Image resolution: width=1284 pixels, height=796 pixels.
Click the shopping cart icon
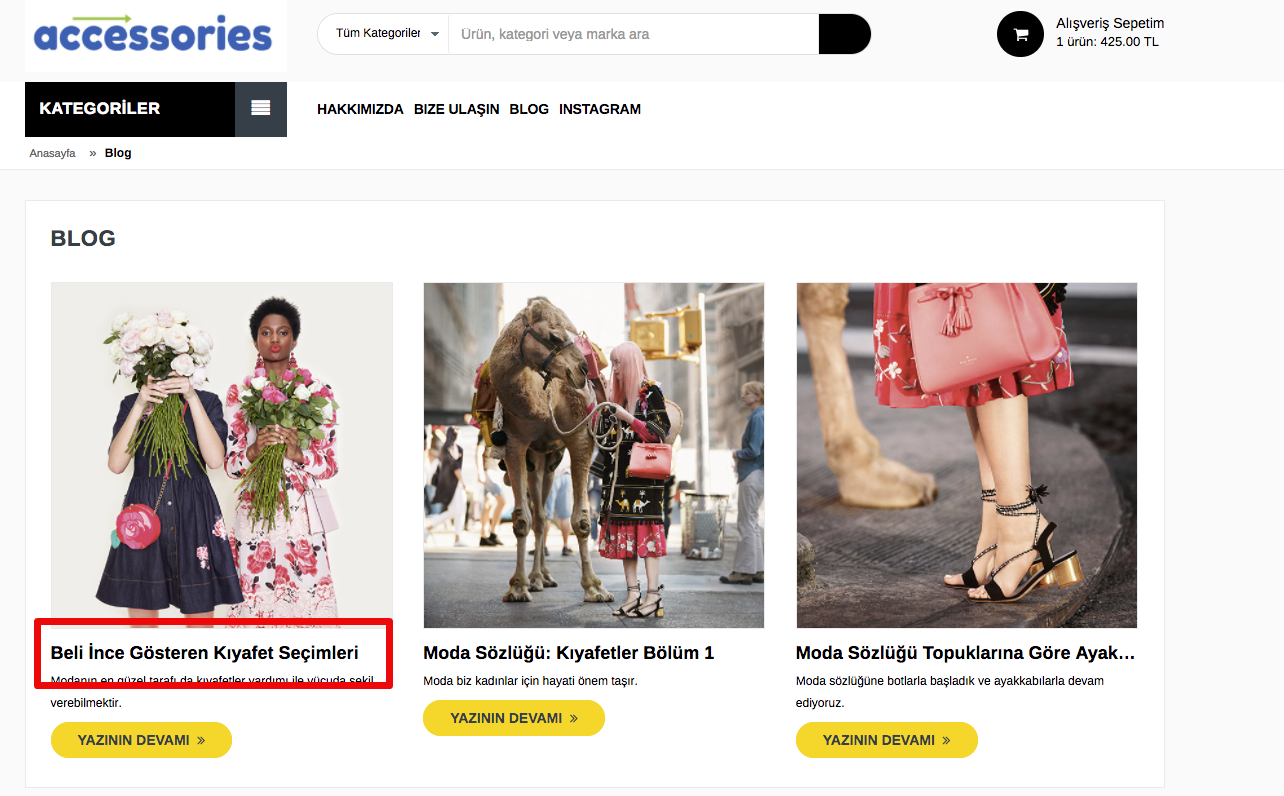1020,34
